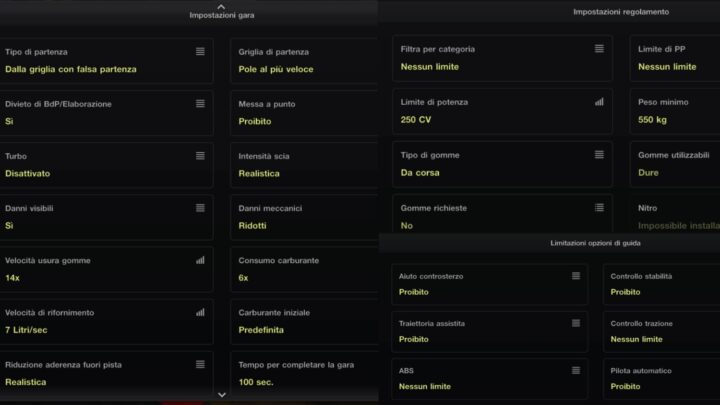
Task: Open Tipo di gomme selection list
Action: [x=501, y=164]
